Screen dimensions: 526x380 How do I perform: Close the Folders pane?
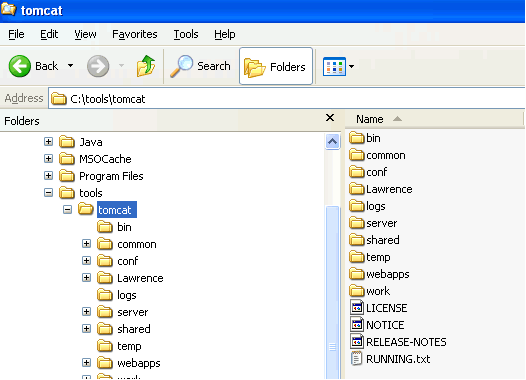click(x=330, y=118)
